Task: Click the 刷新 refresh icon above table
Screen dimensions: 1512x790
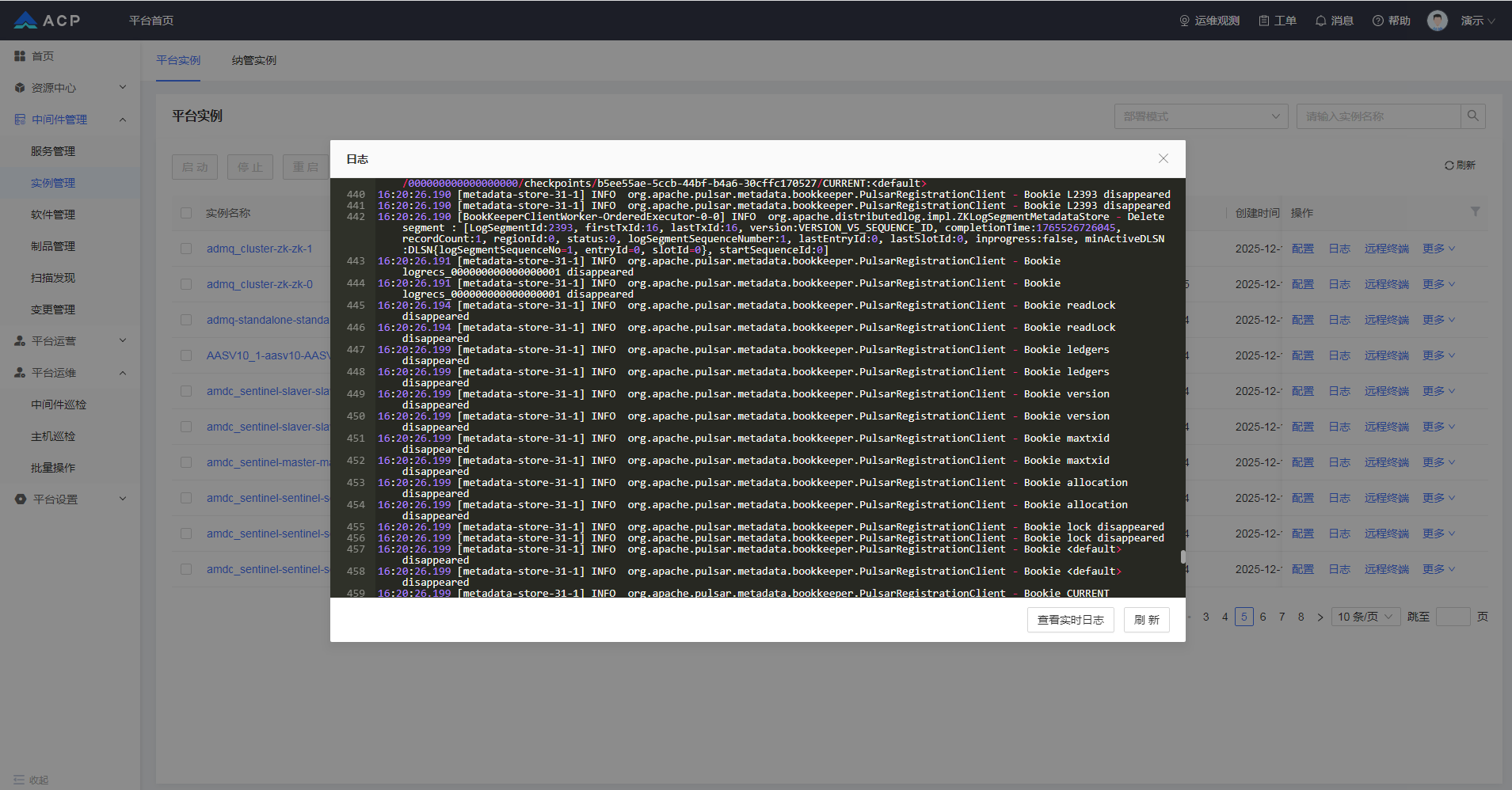Action: click(1449, 165)
